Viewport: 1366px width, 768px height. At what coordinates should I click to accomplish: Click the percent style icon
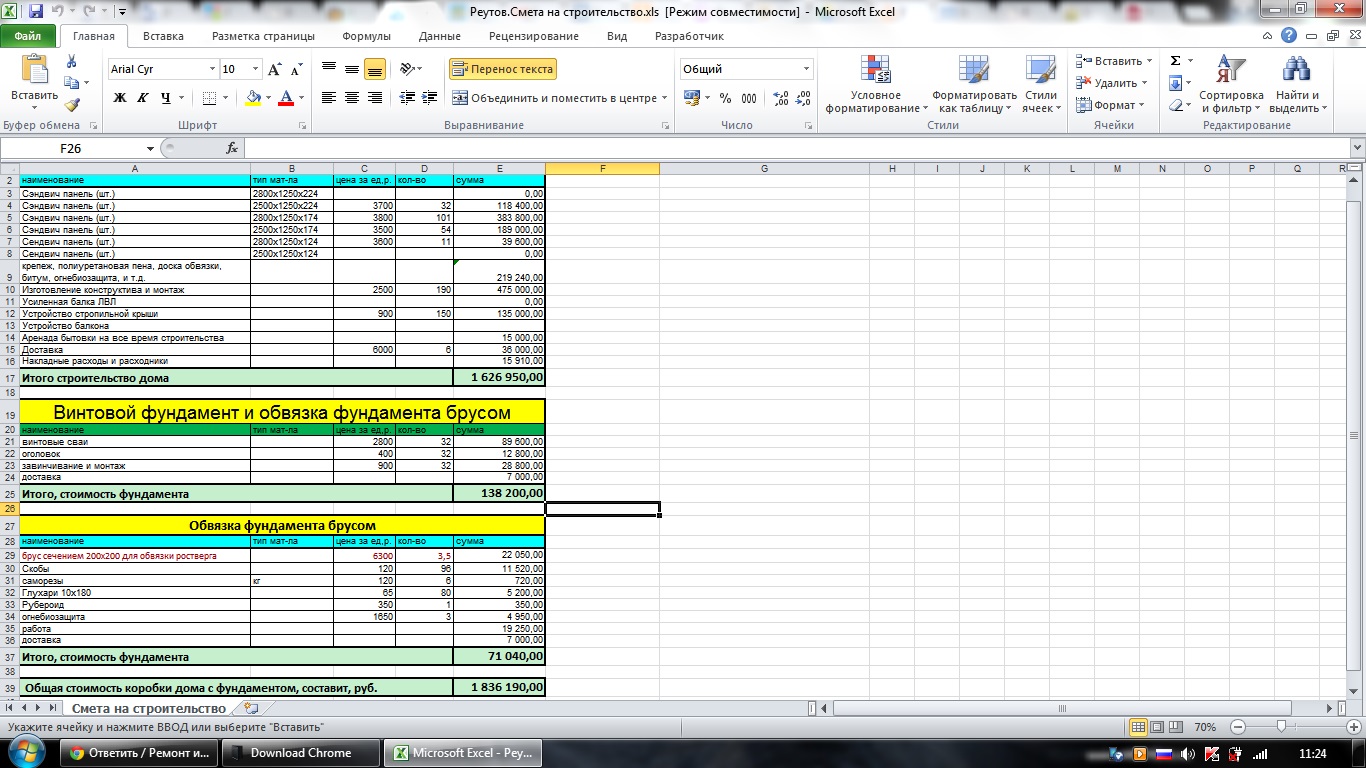tap(725, 98)
